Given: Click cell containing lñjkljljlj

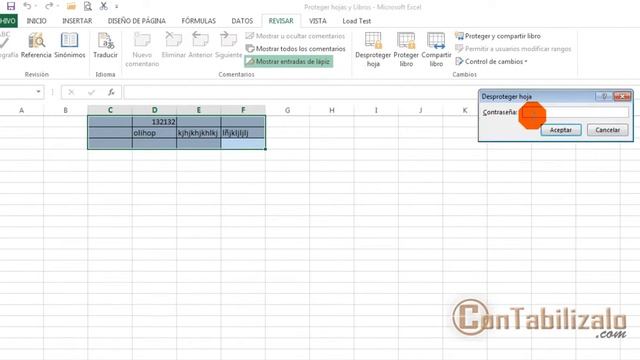Looking at the screenshot, I should click(243, 133).
